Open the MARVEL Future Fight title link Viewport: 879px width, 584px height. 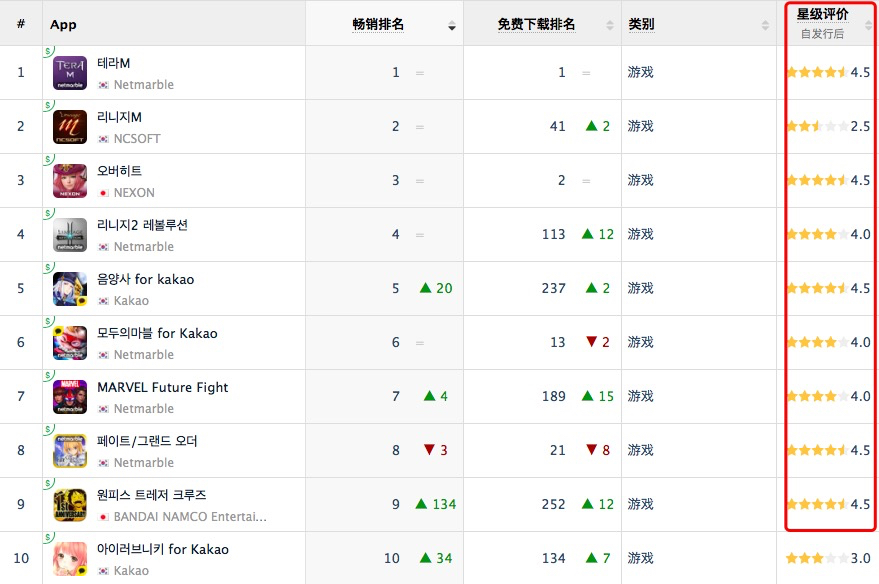point(163,387)
